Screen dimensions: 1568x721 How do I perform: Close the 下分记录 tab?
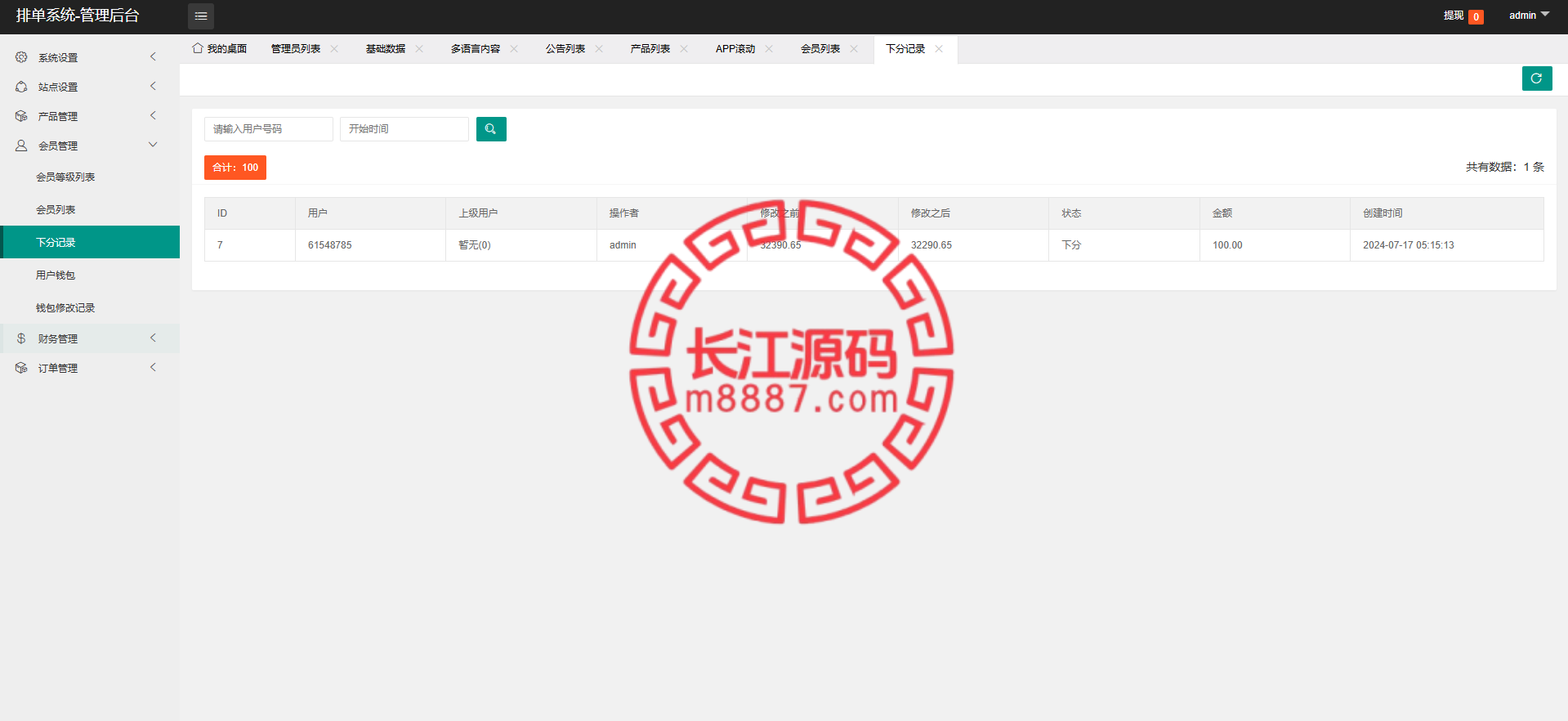939,49
